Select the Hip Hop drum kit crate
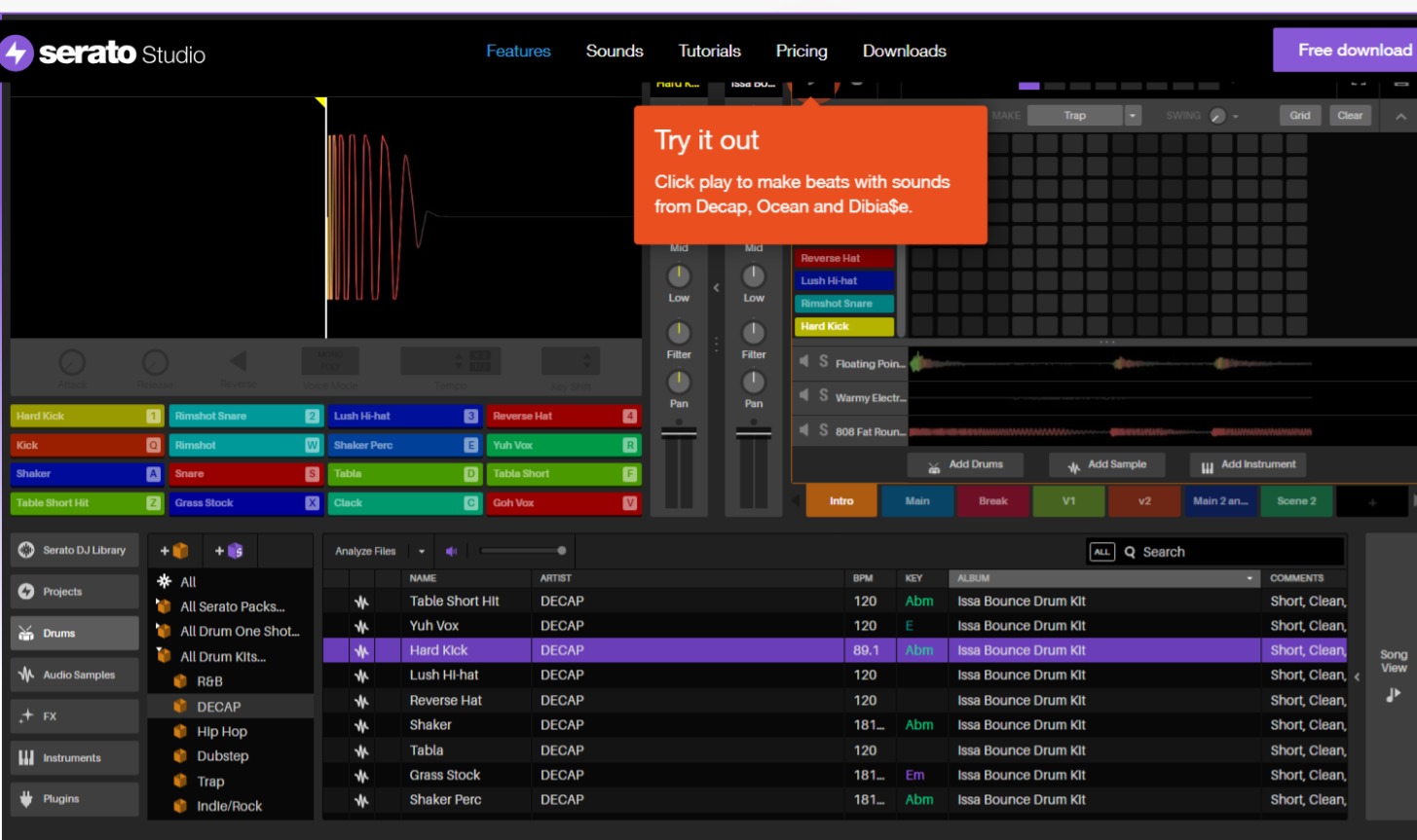1417x840 pixels. coord(222,731)
